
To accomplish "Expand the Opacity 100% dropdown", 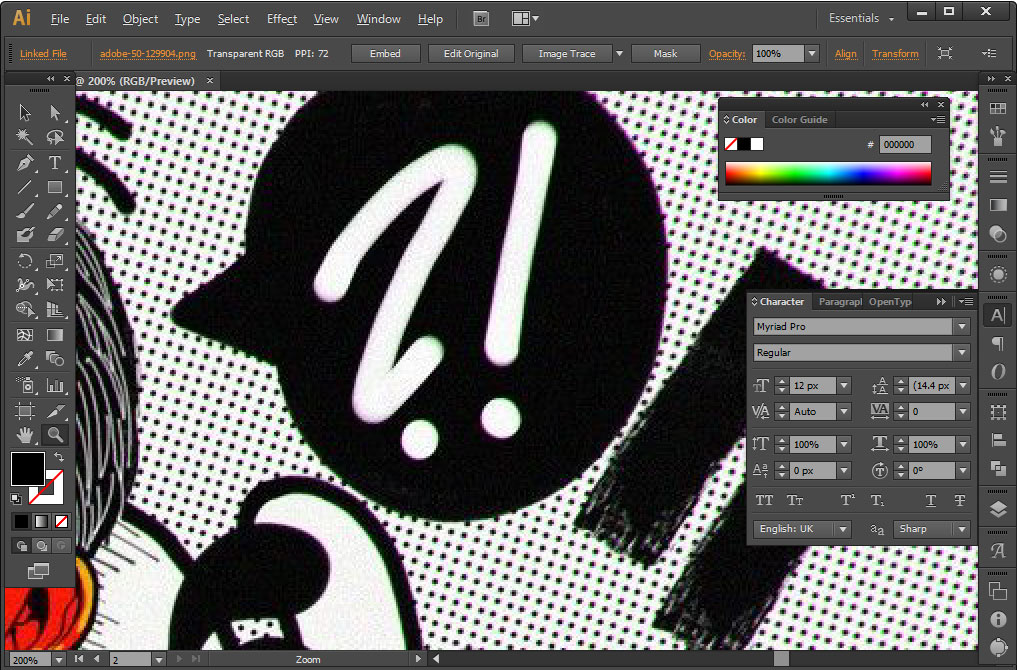I will pyautogui.click(x=811, y=54).
